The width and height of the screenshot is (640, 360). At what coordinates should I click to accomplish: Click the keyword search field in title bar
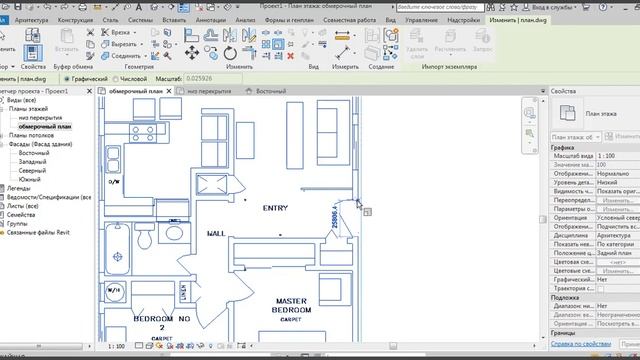[x=440, y=7]
